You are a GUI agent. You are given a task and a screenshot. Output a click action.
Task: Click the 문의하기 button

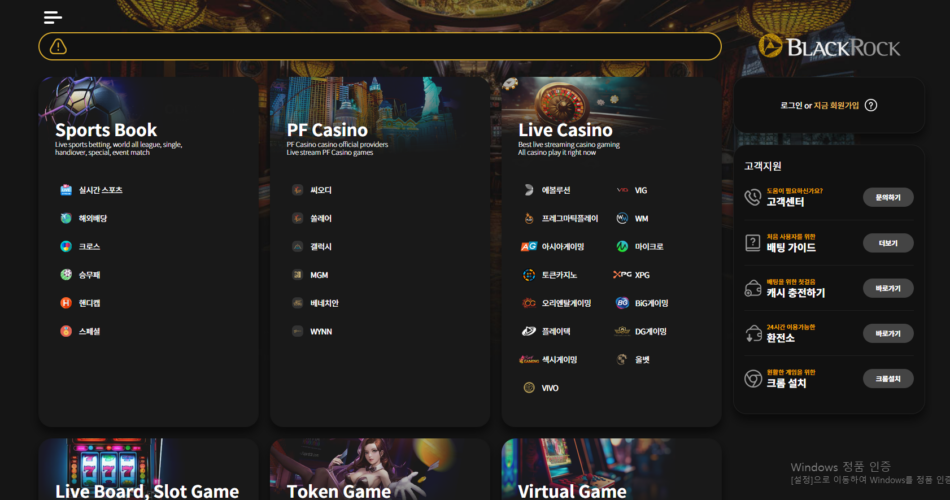pos(888,198)
